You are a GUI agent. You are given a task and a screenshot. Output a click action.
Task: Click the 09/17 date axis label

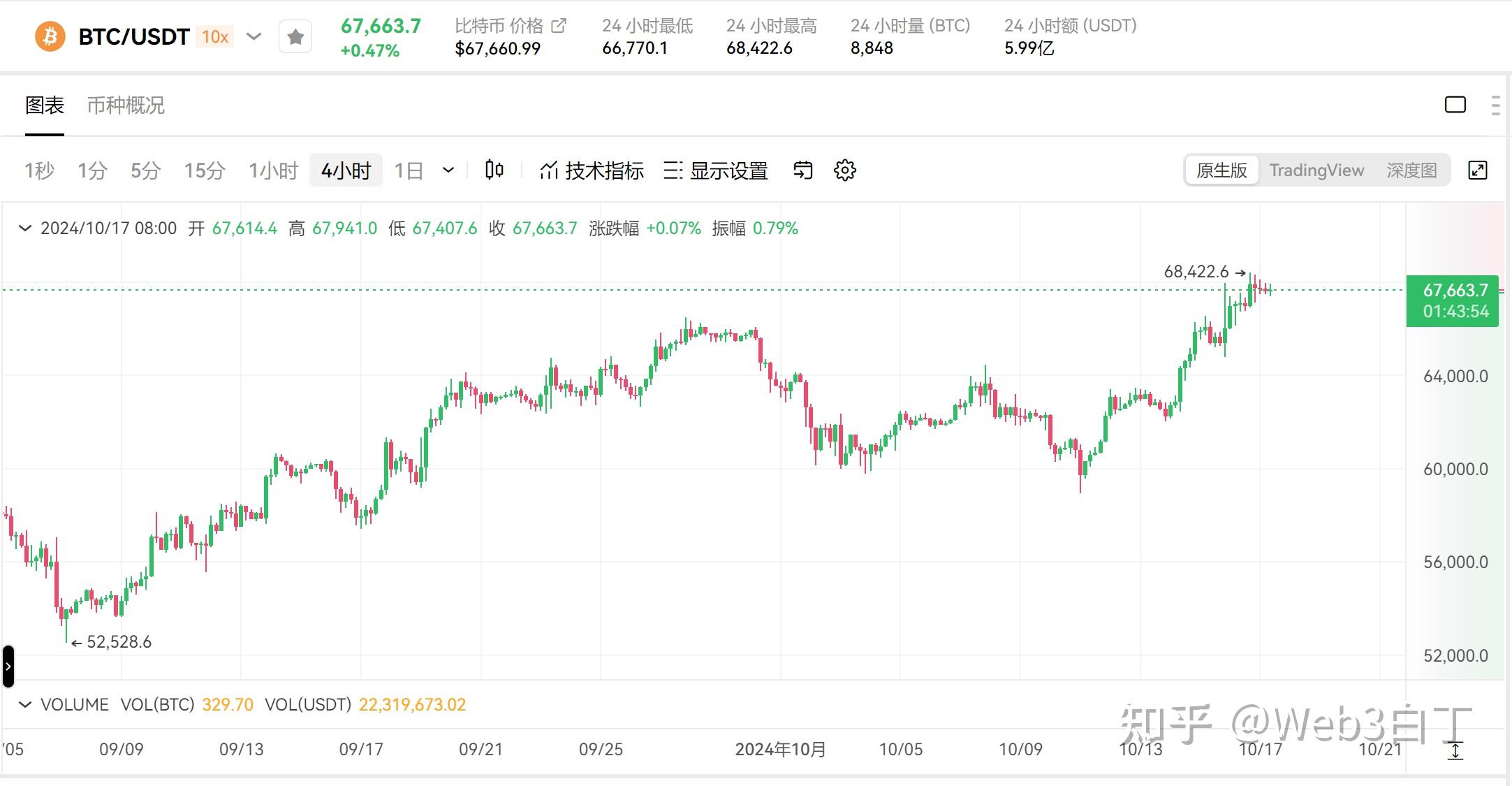(x=361, y=750)
